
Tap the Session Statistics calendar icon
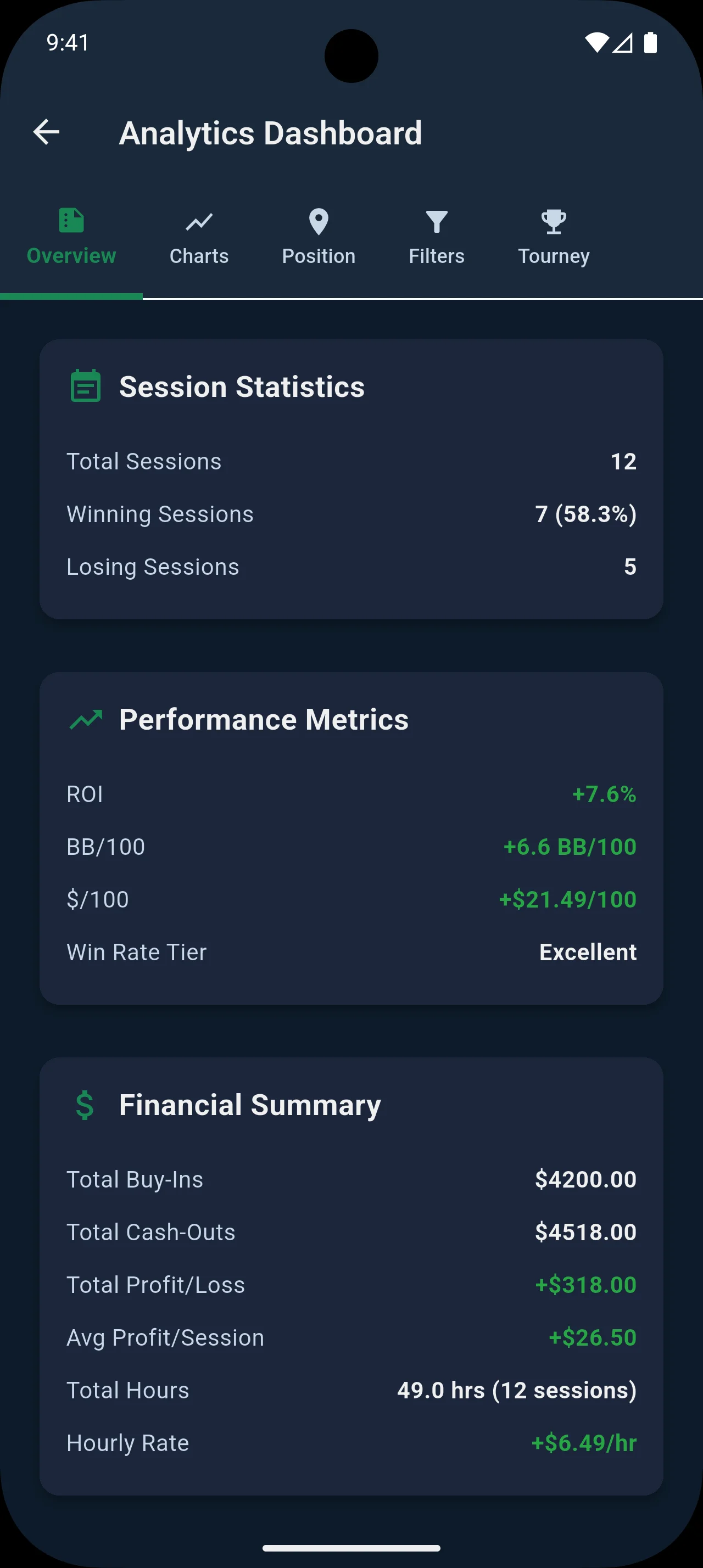point(85,386)
